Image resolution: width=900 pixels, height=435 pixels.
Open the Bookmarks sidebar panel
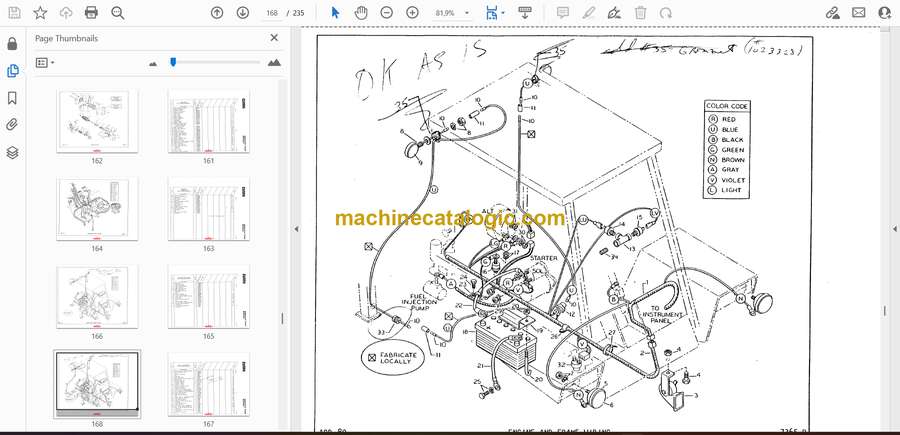[12, 98]
